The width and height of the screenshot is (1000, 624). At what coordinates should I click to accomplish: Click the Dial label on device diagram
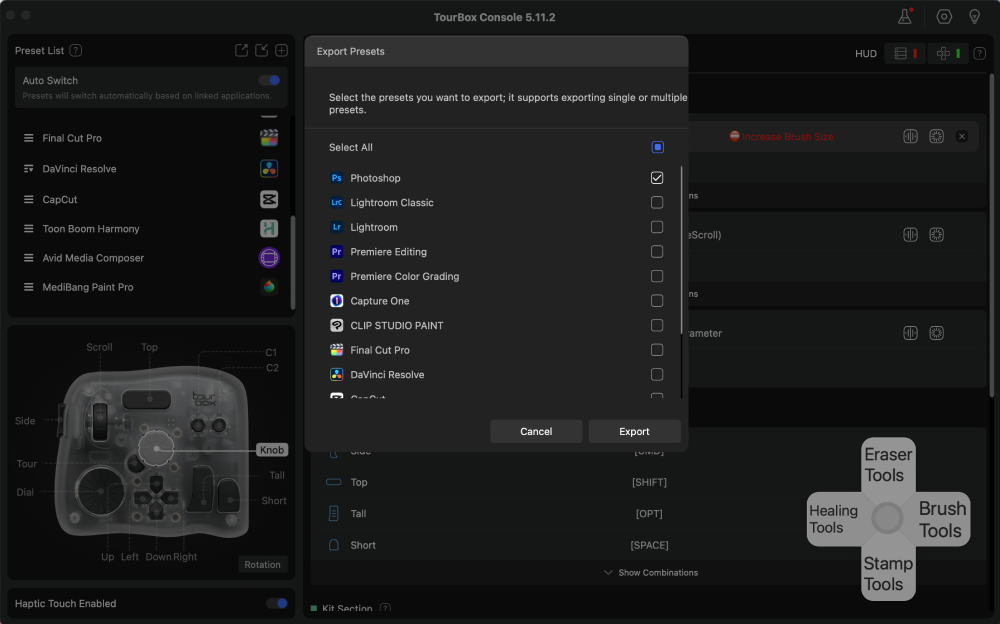click(x=25, y=492)
